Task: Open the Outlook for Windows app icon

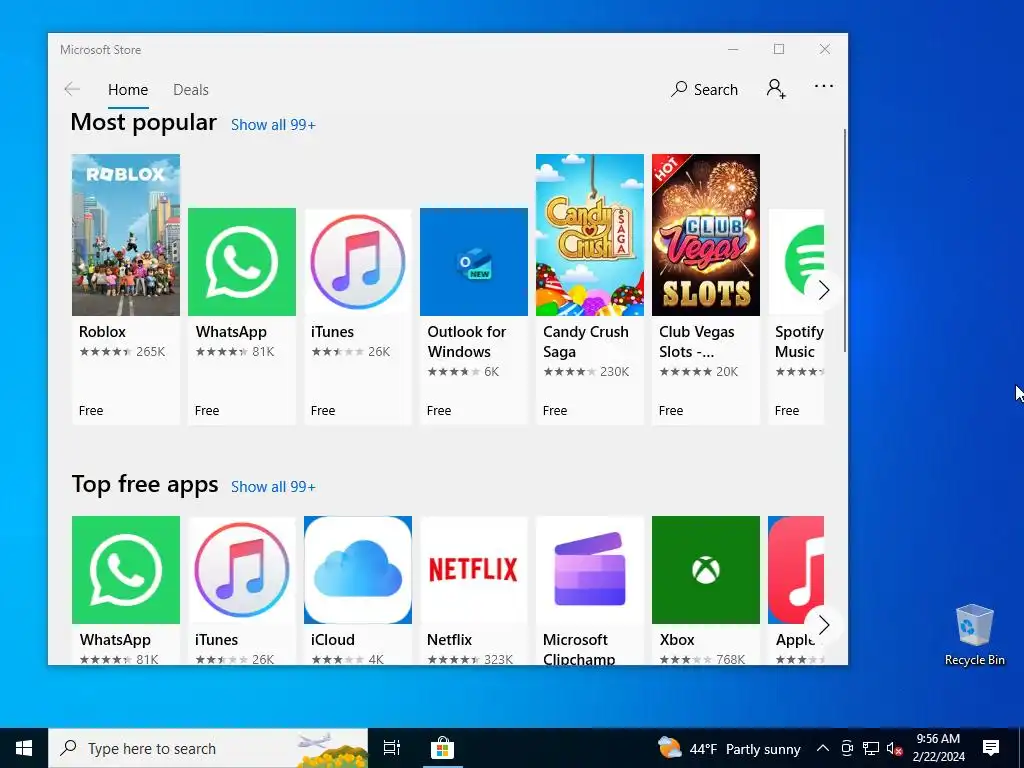Action: tap(473, 262)
